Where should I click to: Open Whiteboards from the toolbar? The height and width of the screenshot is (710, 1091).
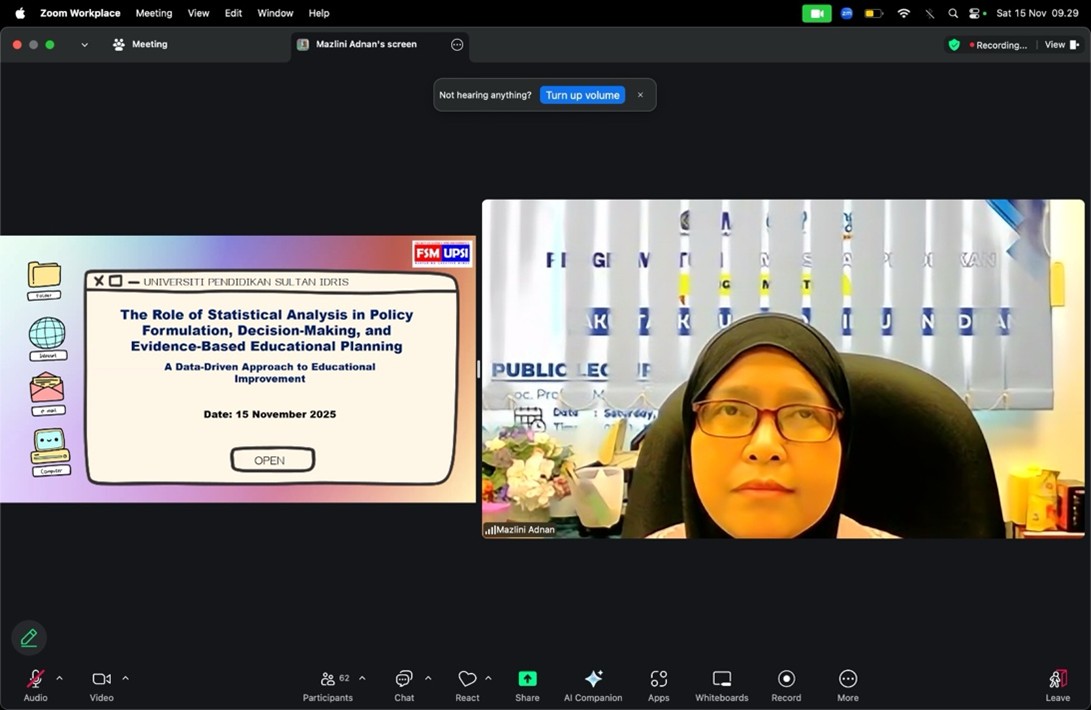point(722,685)
